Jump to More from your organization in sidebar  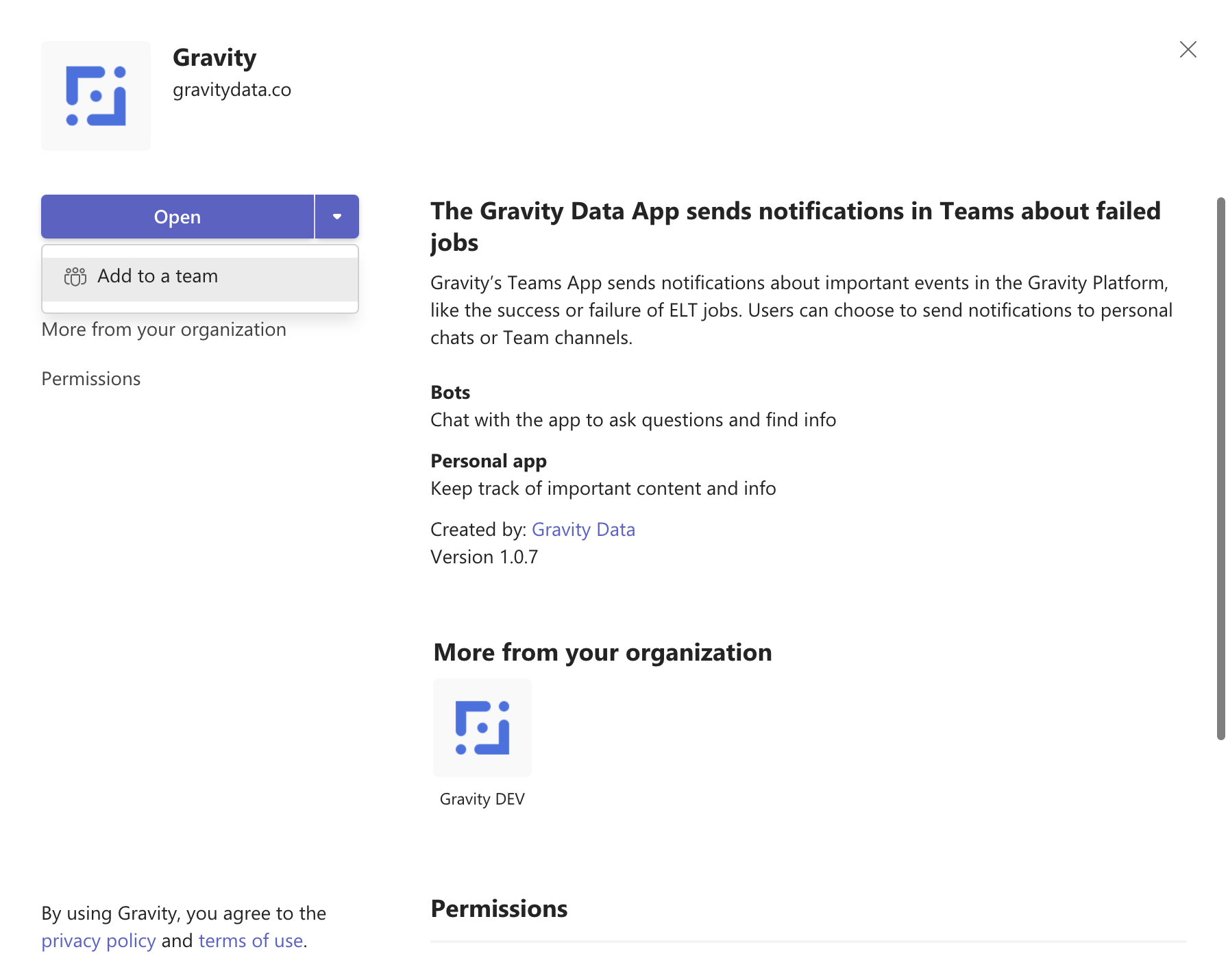(x=164, y=330)
